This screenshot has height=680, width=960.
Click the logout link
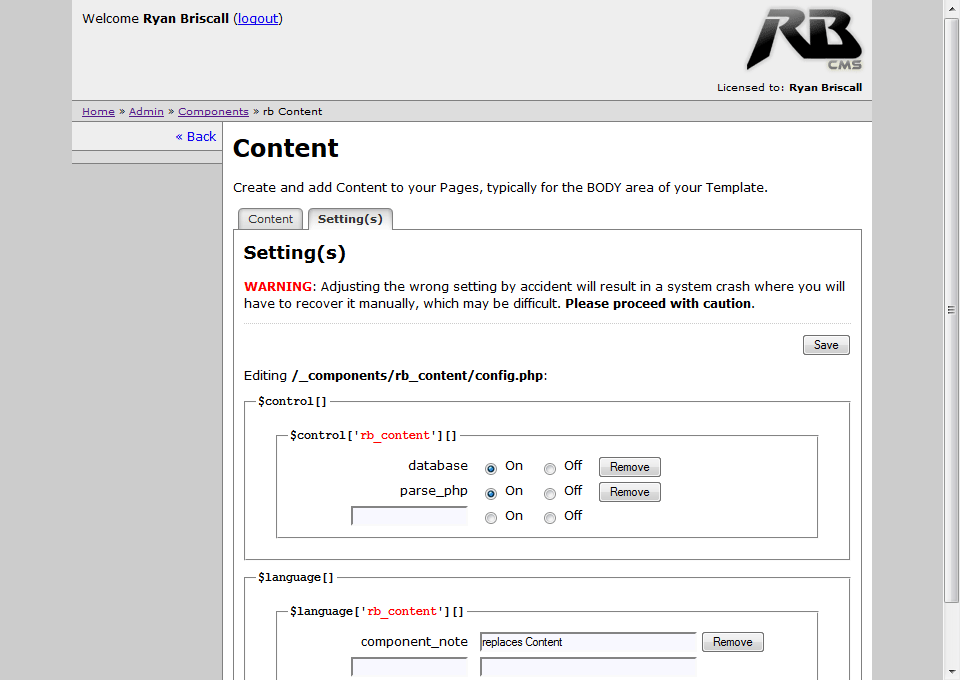[258, 18]
